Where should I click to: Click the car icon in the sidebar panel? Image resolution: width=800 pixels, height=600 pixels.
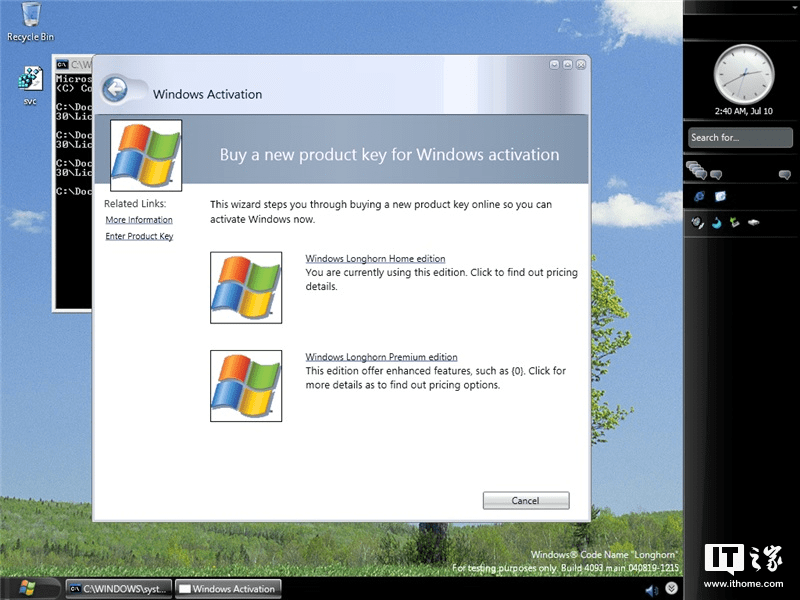point(752,222)
